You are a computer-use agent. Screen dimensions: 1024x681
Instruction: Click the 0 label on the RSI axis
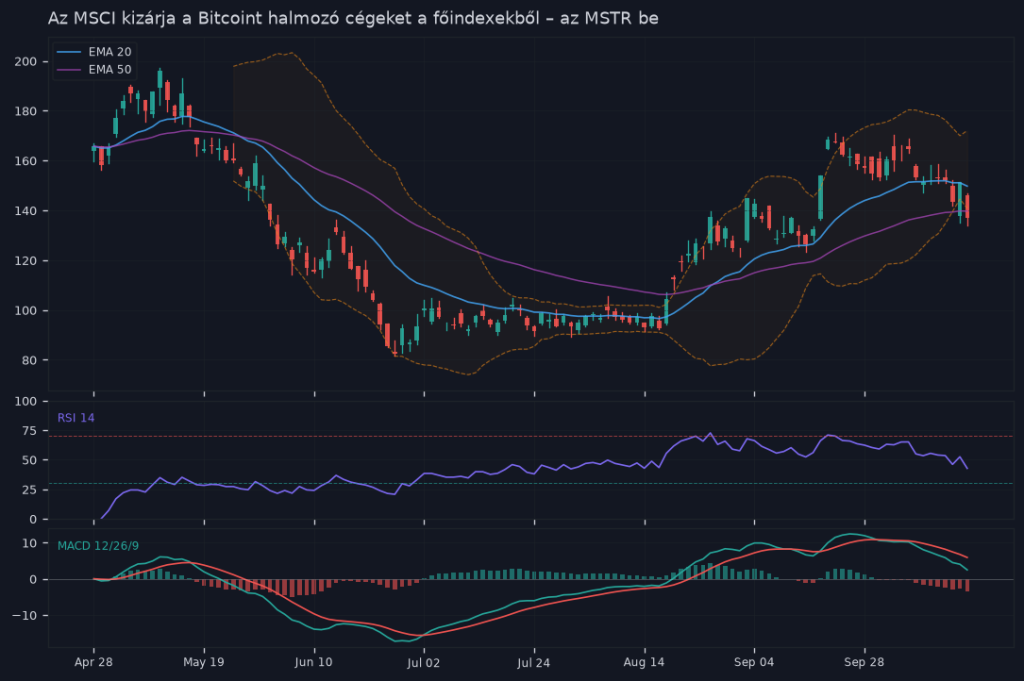[x=34, y=519]
